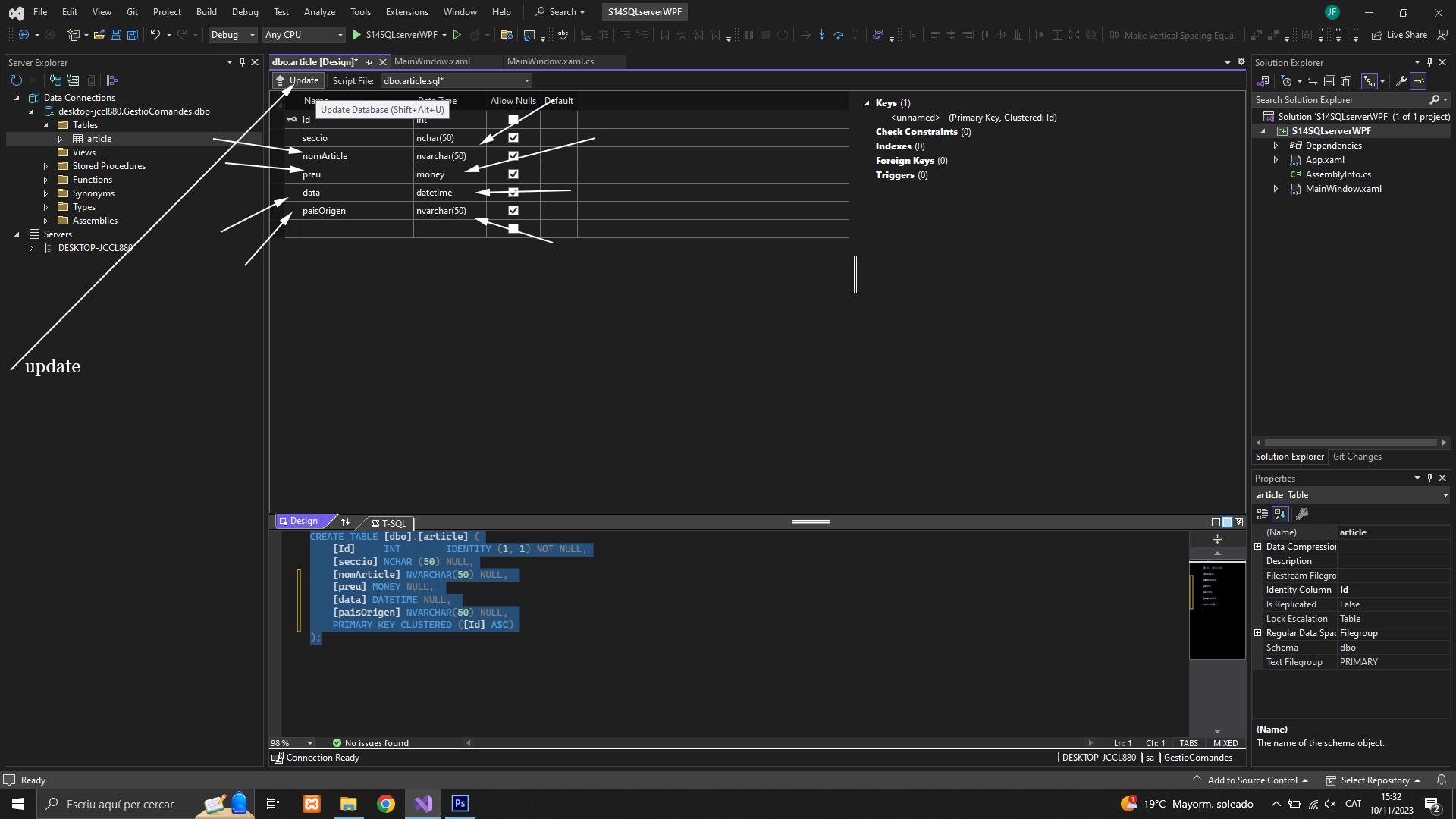Toggle Allow Nulls checkbox for paisOrigen
1456x819 pixels.
point(513,211)
